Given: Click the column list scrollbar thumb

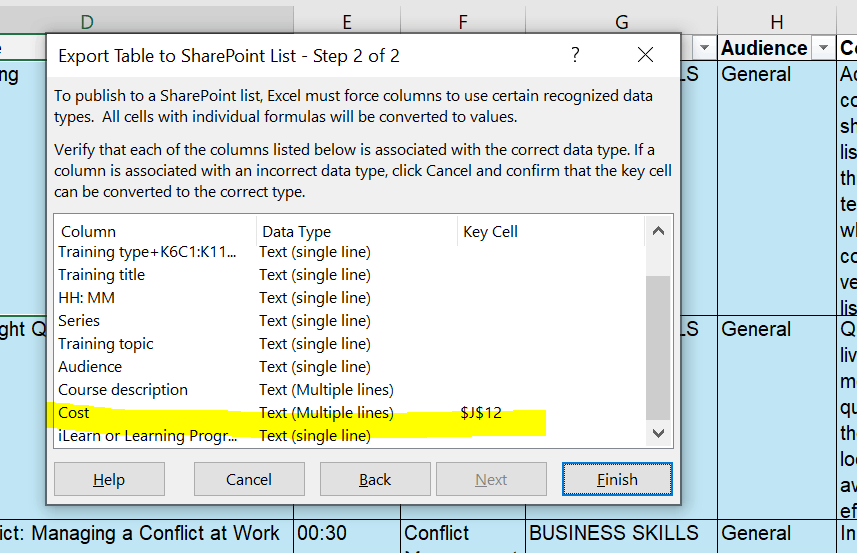Looking at the screenshot, I should 658,348.
